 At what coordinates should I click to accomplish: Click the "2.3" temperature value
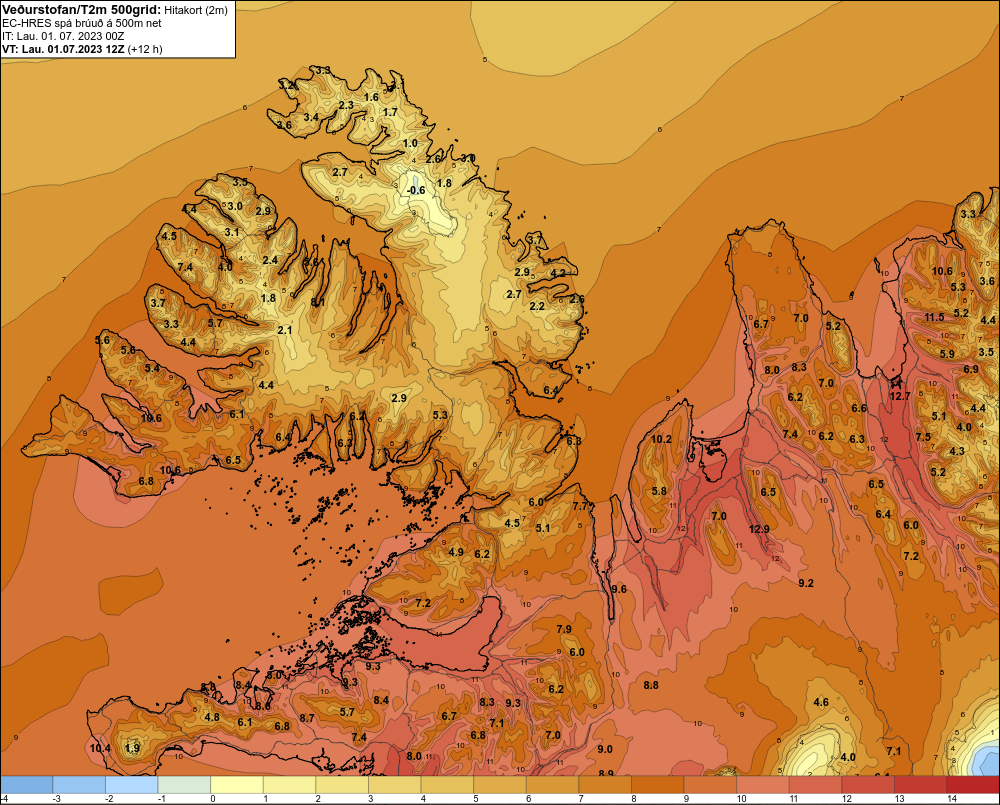click(x=346, y=105)
